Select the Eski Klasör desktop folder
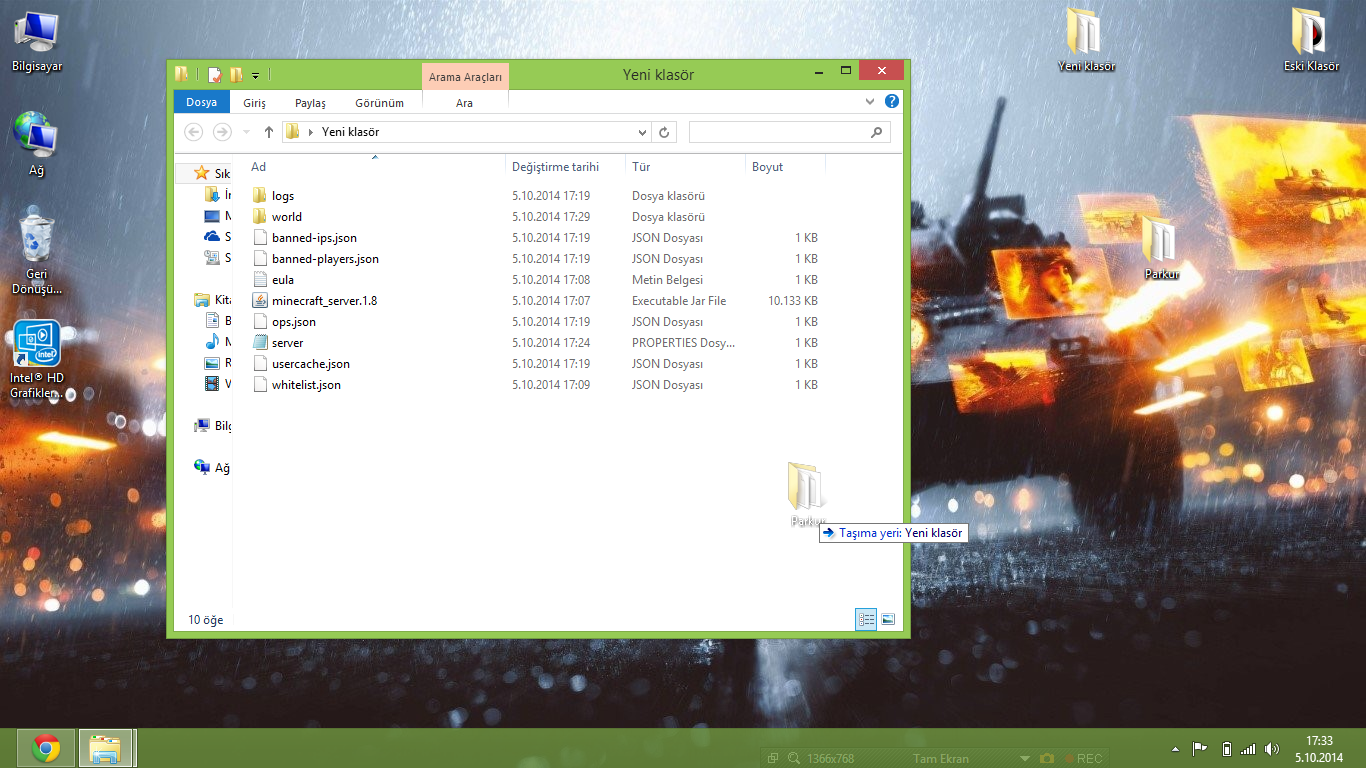Screen dimensions: 1366x768 click(x=1311, y=40)
